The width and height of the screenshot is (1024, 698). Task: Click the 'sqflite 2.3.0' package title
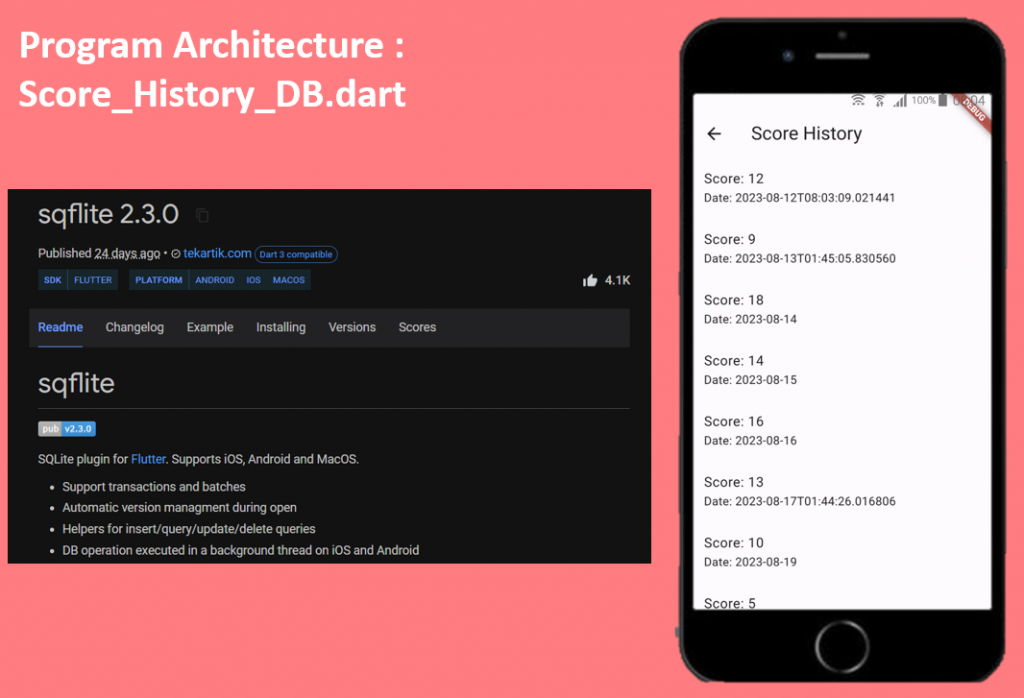pos(108,214)
